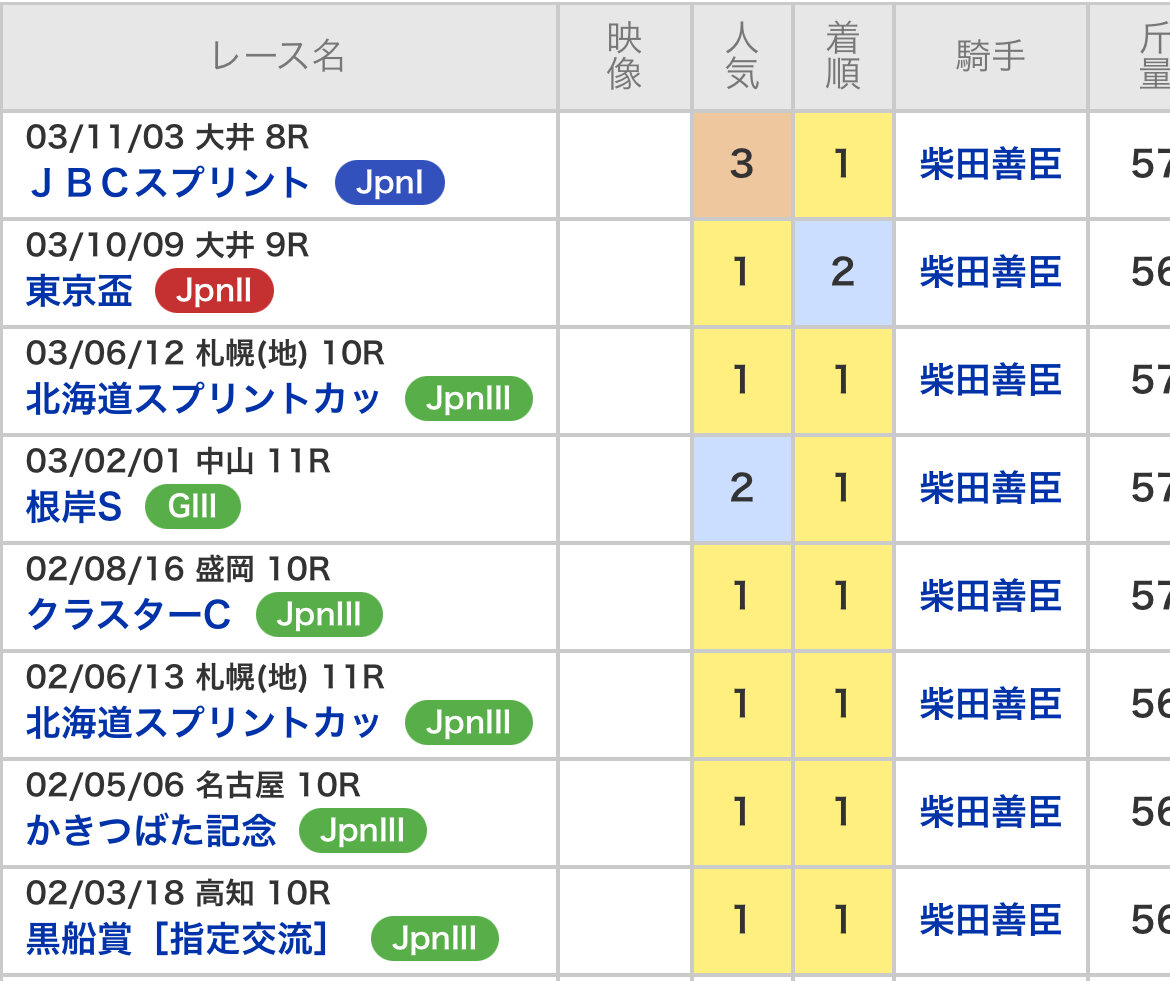The image size is (1170, 981).
Task: Open the 02/06/13 北海道スプリントカップ race link
Action: coord(204,723)
